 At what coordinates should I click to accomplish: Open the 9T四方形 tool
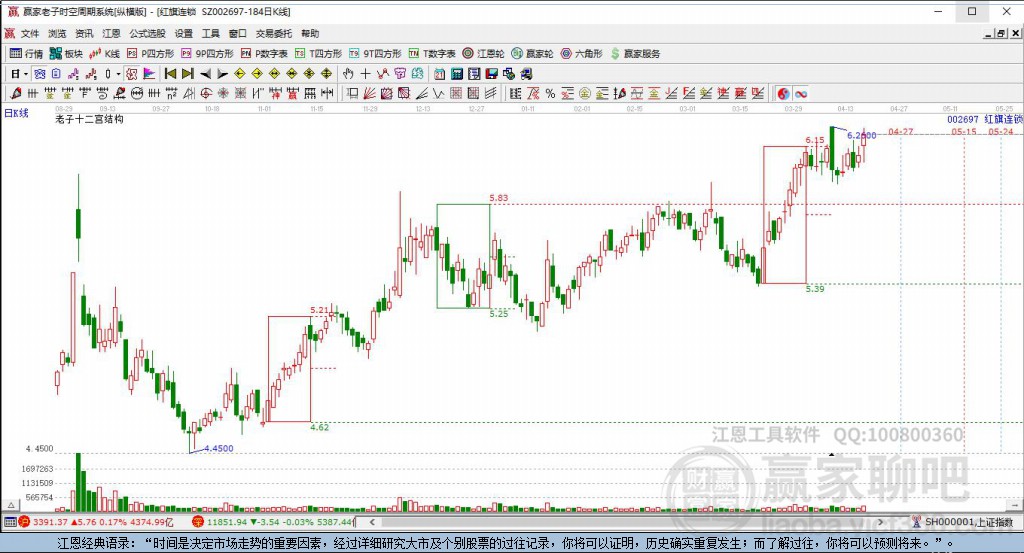(375, 54)
